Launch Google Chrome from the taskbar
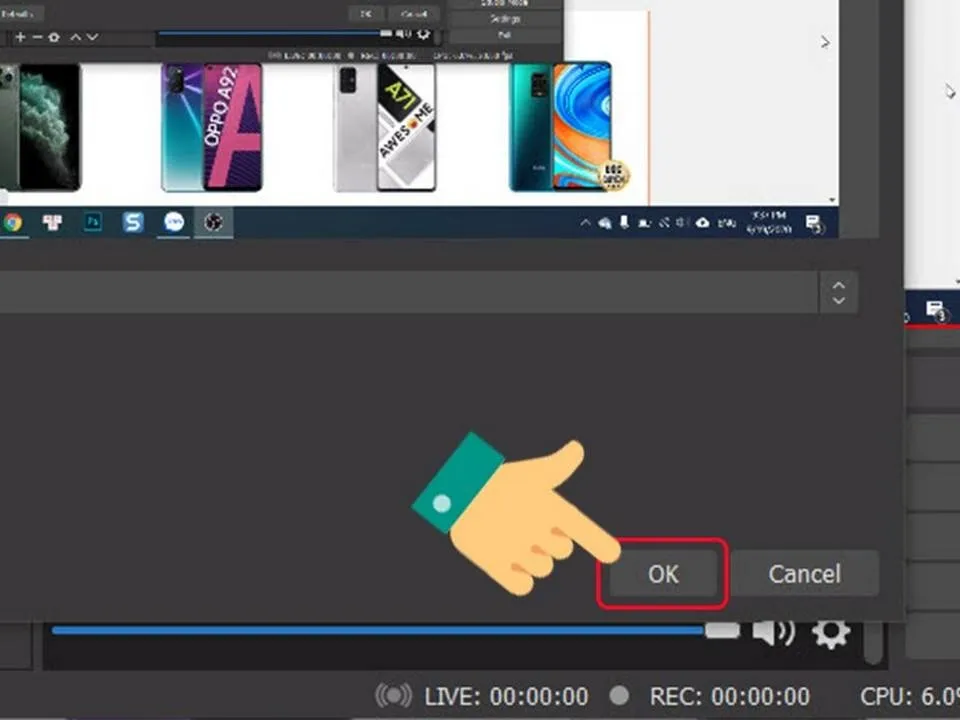Viewport: 960px width, 720px height. [12, 222]
